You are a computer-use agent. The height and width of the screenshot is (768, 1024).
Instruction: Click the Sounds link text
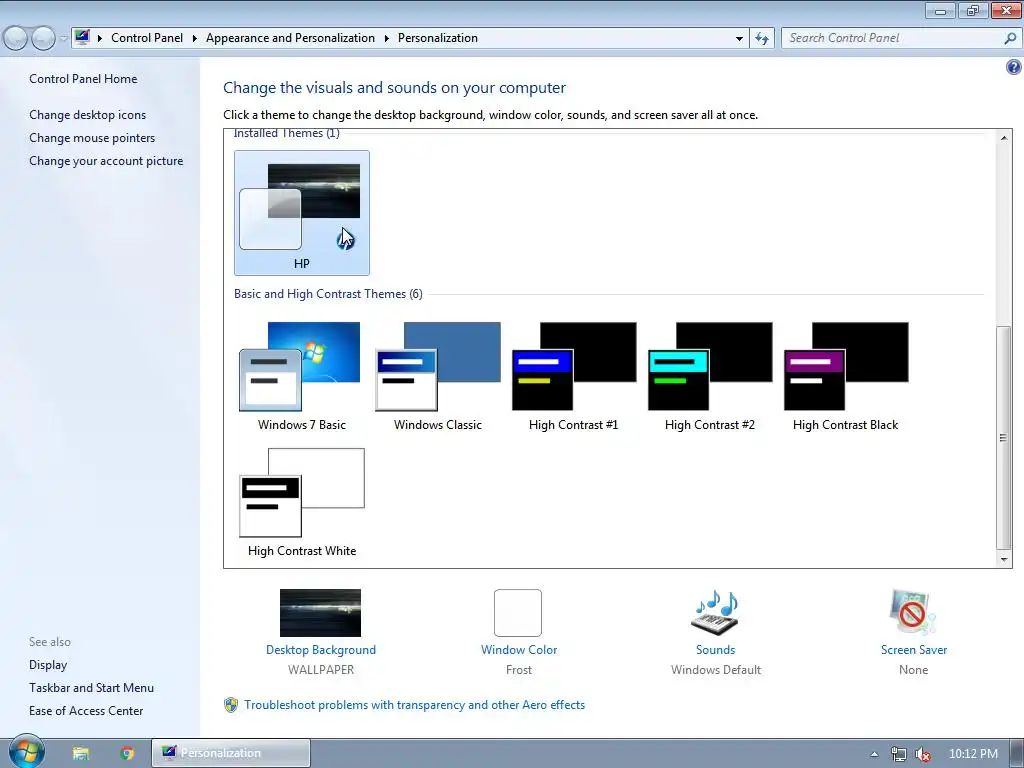pos(716,650)
